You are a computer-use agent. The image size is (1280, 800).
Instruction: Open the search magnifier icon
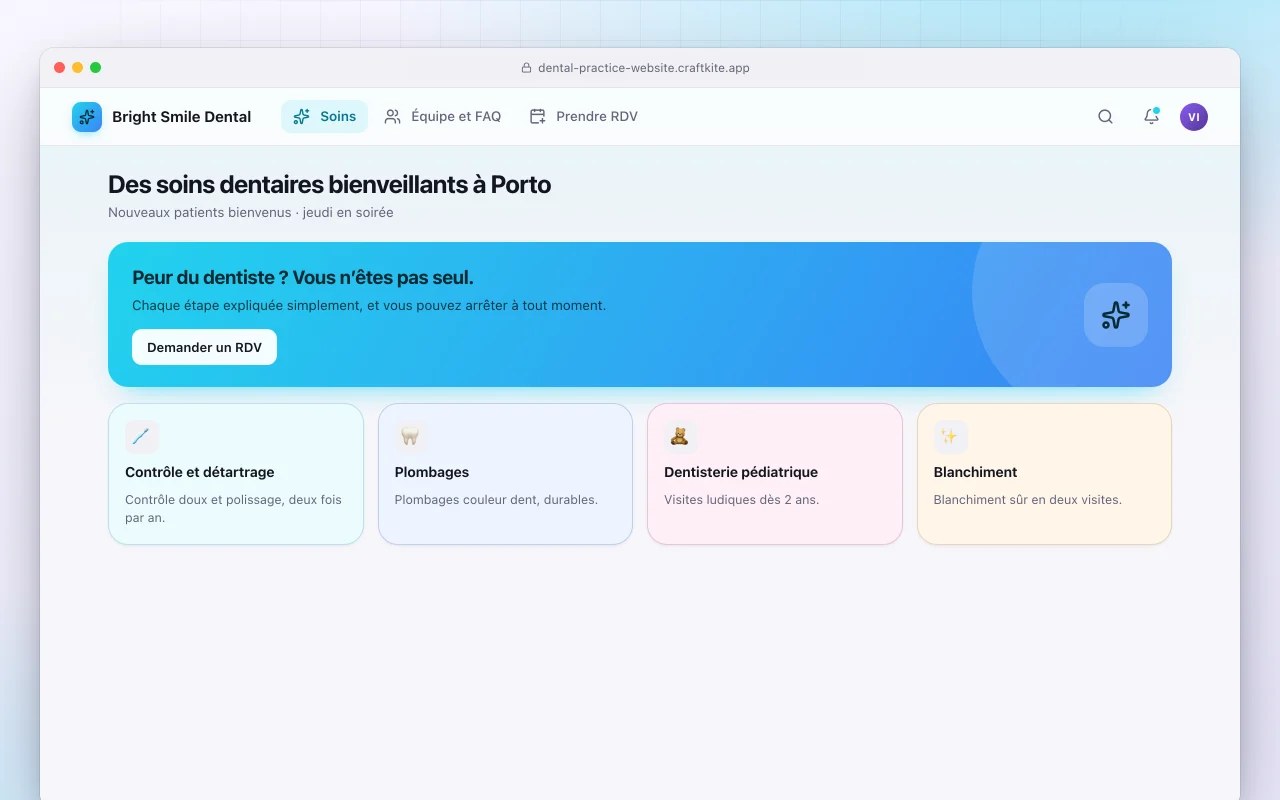[x=1105, y=117]
